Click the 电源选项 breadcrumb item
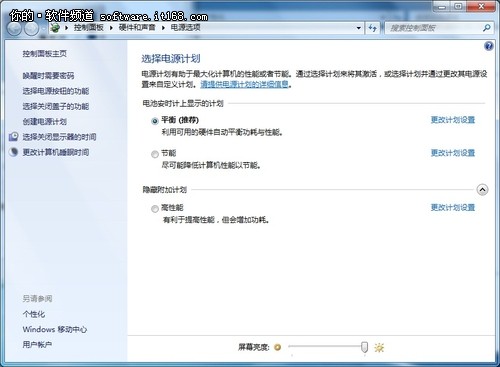This screenshot has width=500, height=367. [186, 27]
